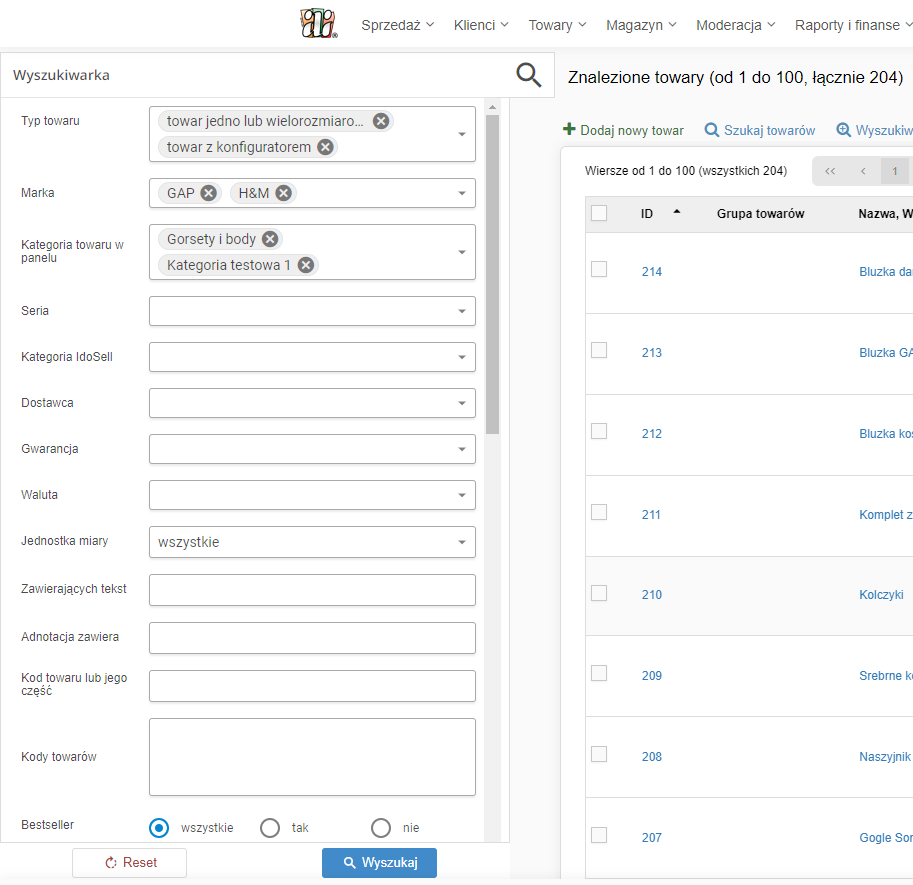
Task: Open the Magazyn menu
Action: [641, 25]
